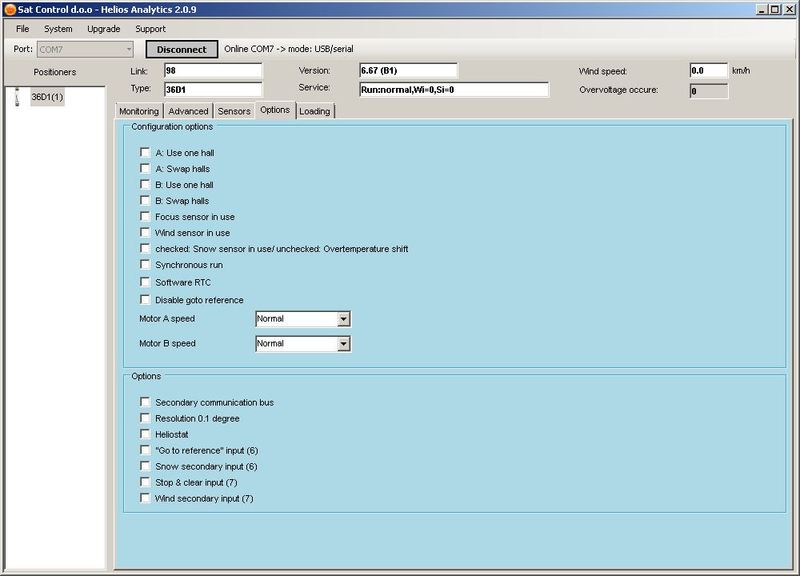Switch to the Loading tab
This screenshot has width=800, height=576.
click(x=315, y=111)
